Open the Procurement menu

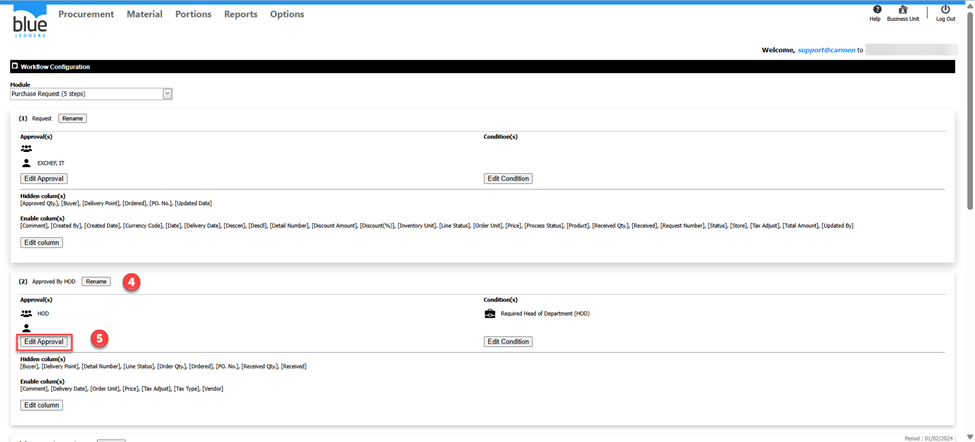coord(86,15)
